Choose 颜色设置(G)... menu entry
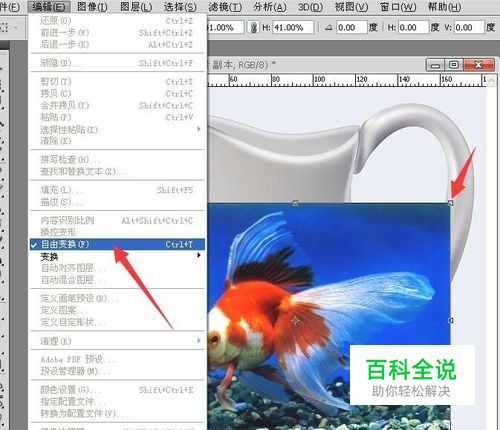The height and width of the screenshot is (430, 500). (117, 390)
